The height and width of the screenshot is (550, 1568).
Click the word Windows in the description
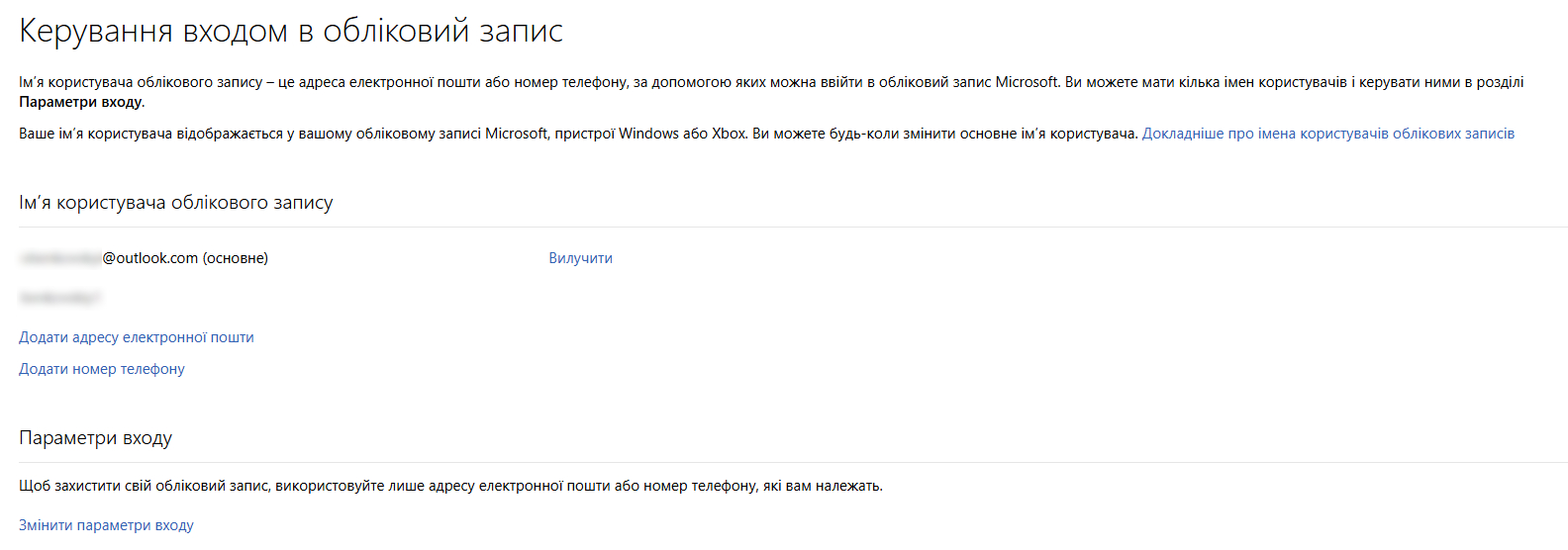coord(649,134)
